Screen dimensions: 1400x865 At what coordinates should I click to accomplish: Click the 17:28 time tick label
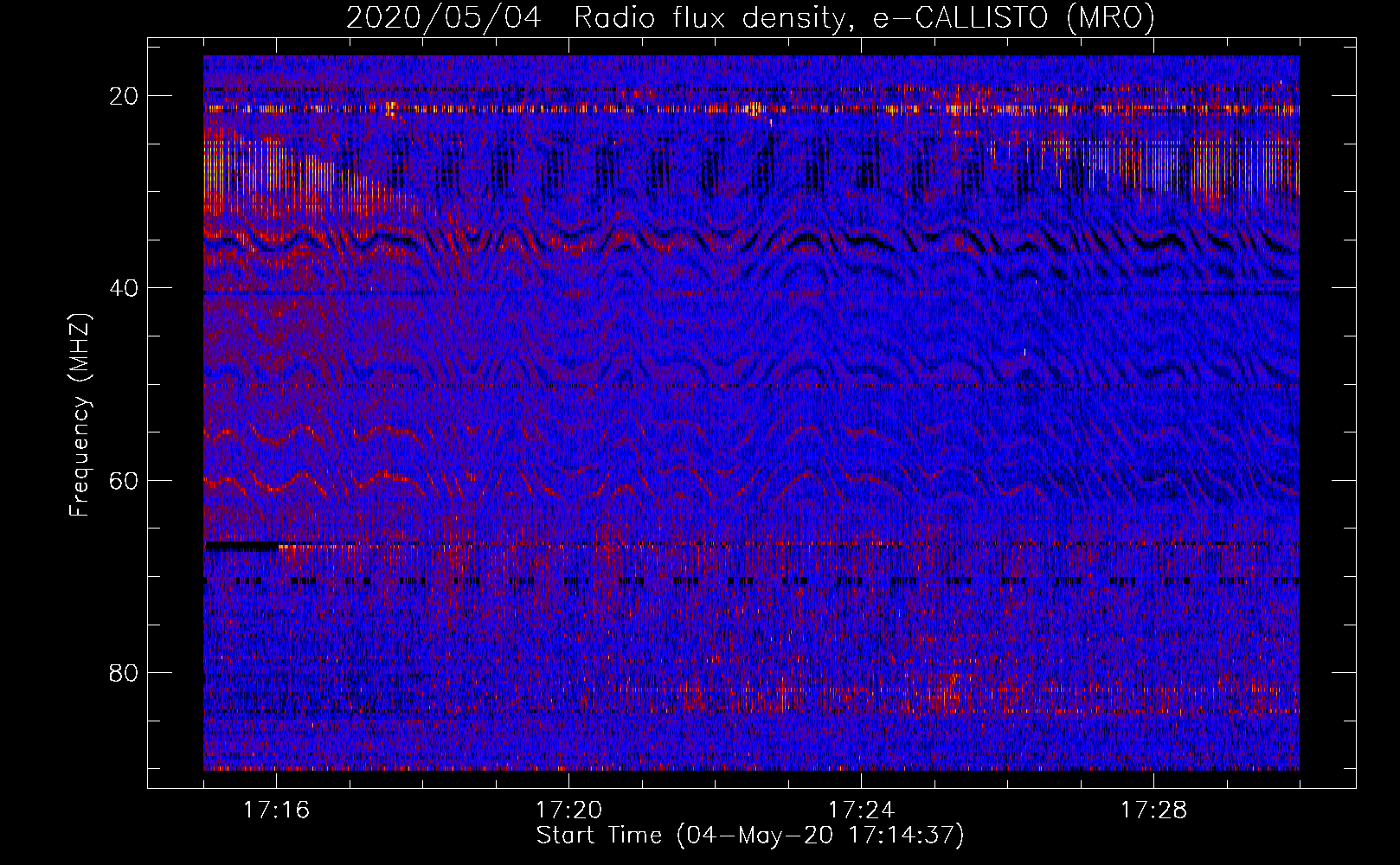(1153, 811)
